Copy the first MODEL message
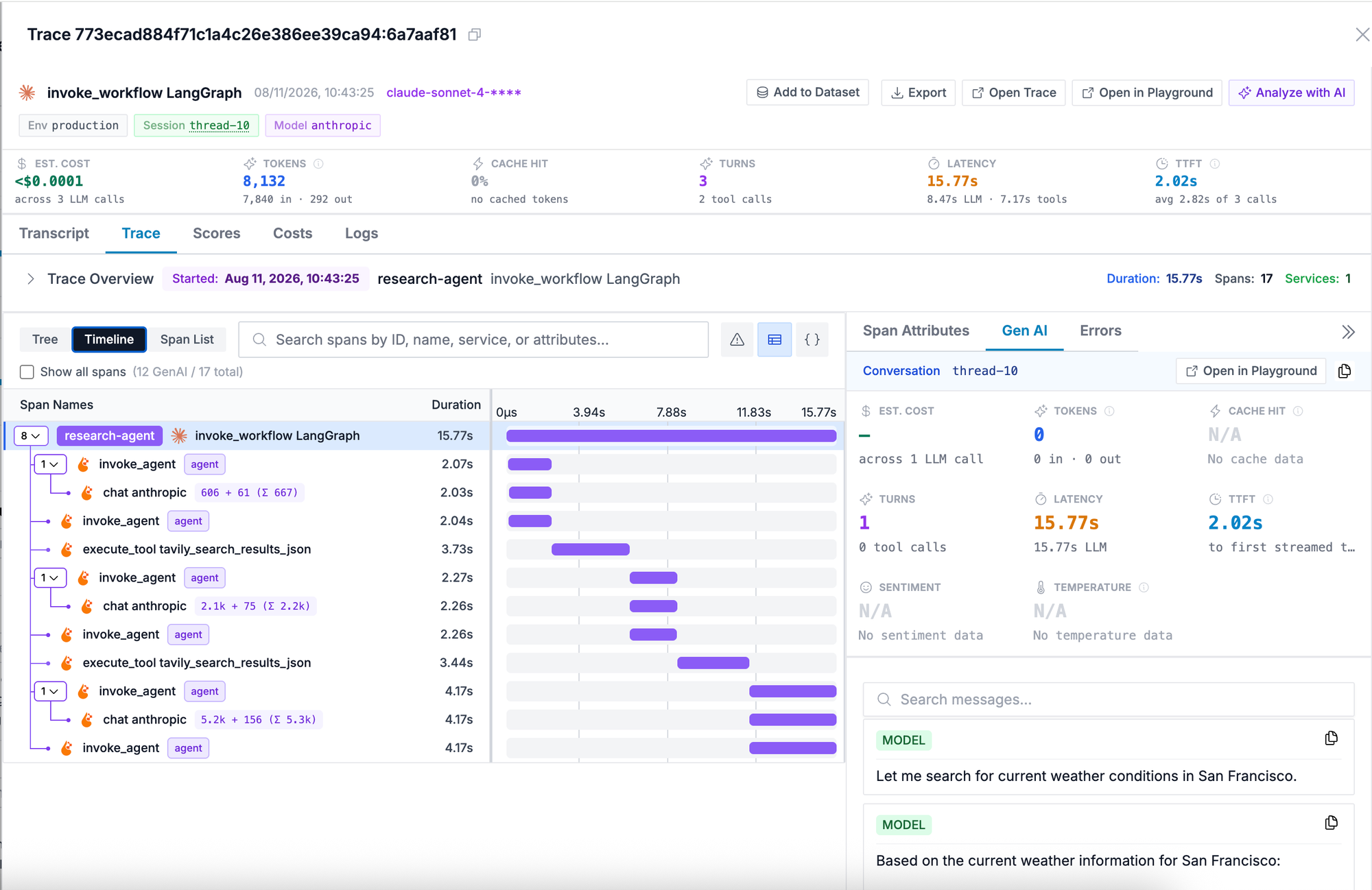 (x=1331, y=738)
